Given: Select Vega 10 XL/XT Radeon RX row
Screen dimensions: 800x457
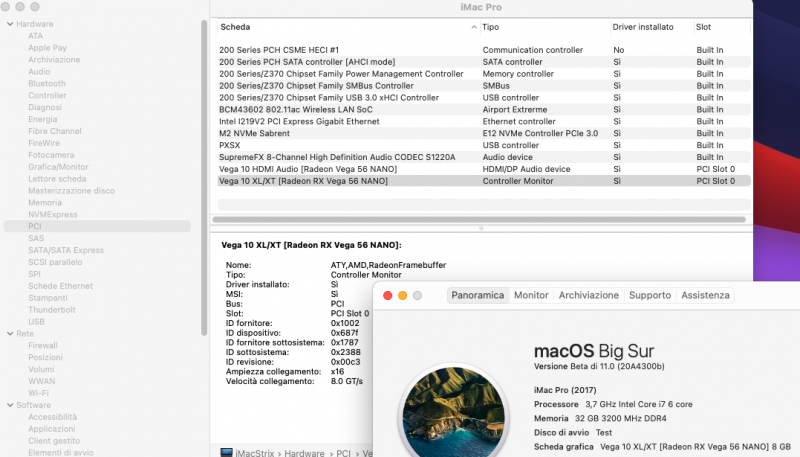Looking at the screenshot, I should tap(484, 181).
